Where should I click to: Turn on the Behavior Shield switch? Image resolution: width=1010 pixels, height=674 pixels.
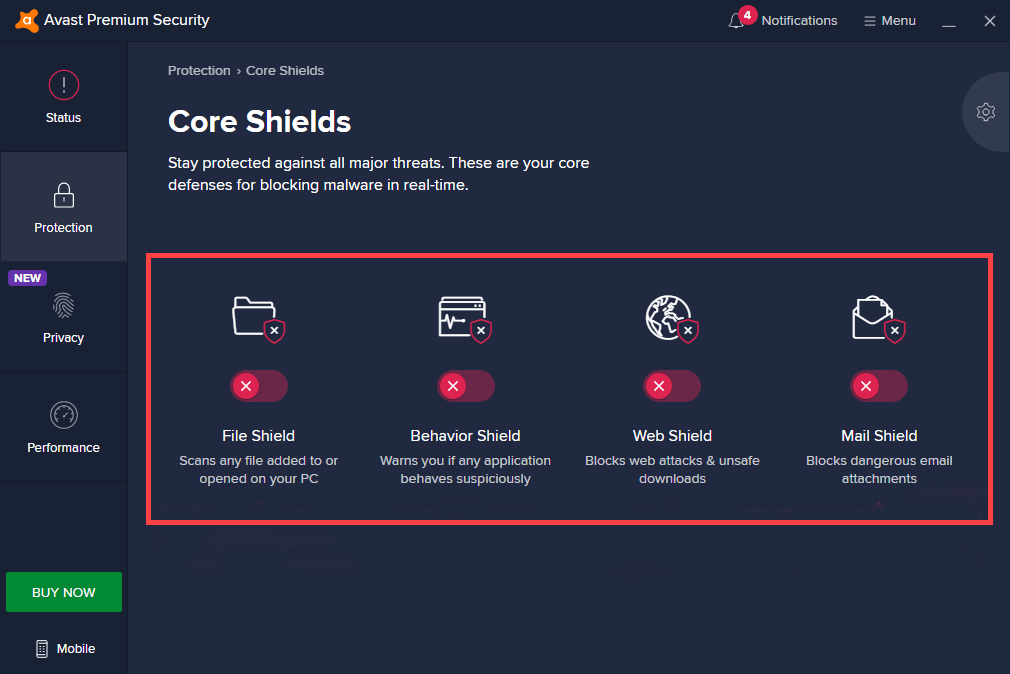coord(466,386)
